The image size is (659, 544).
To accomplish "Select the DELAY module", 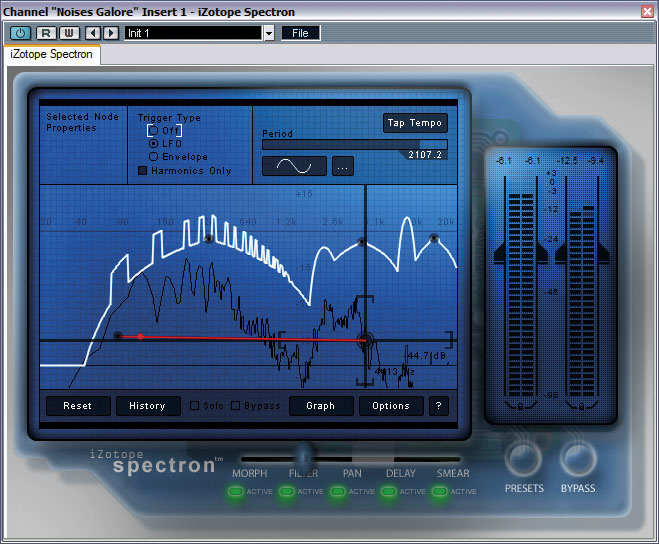I will pos(401,473).
